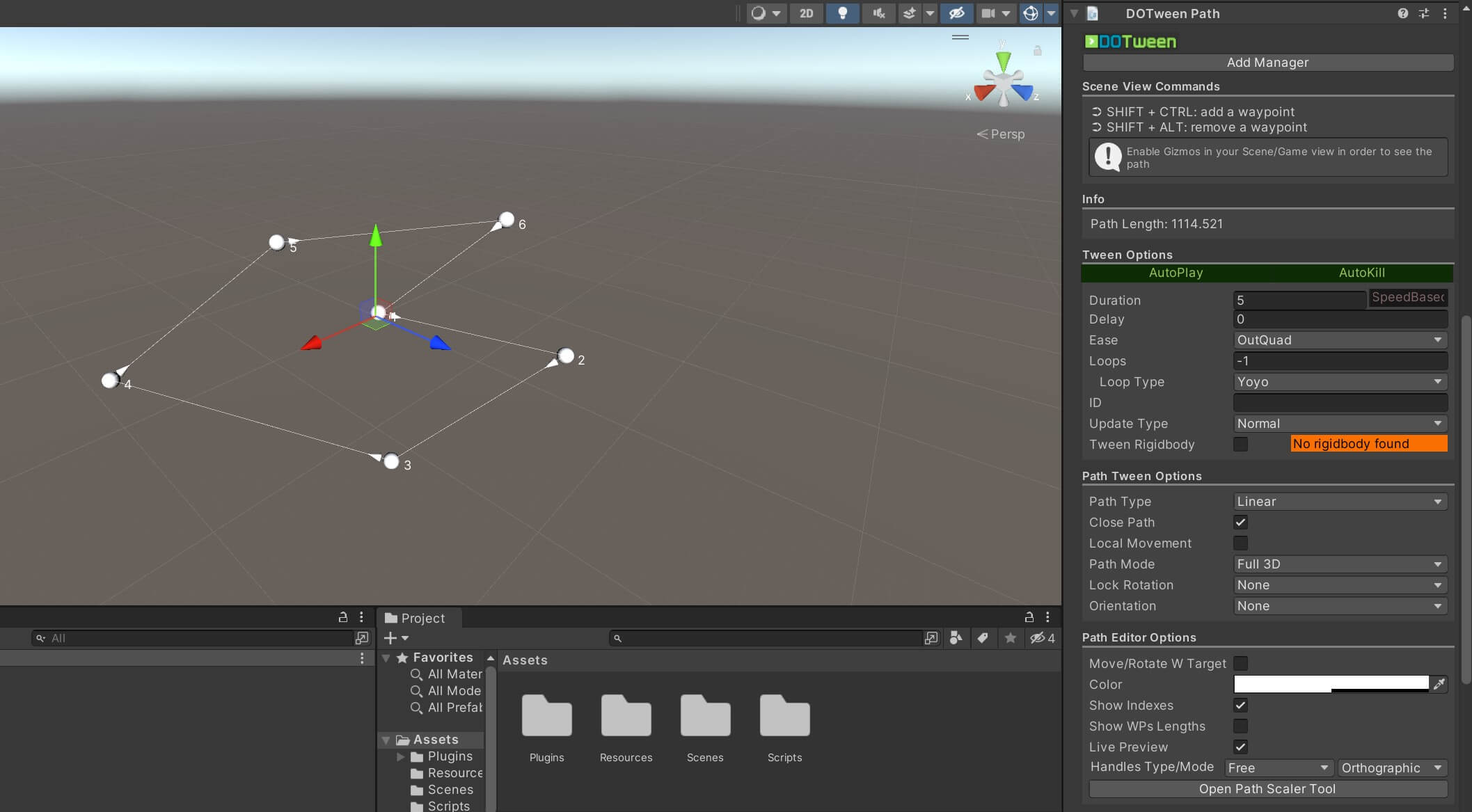1472x812 pixels.
Task: Click the Persp projection label in scene view
Action: [x=1001, y=134]
